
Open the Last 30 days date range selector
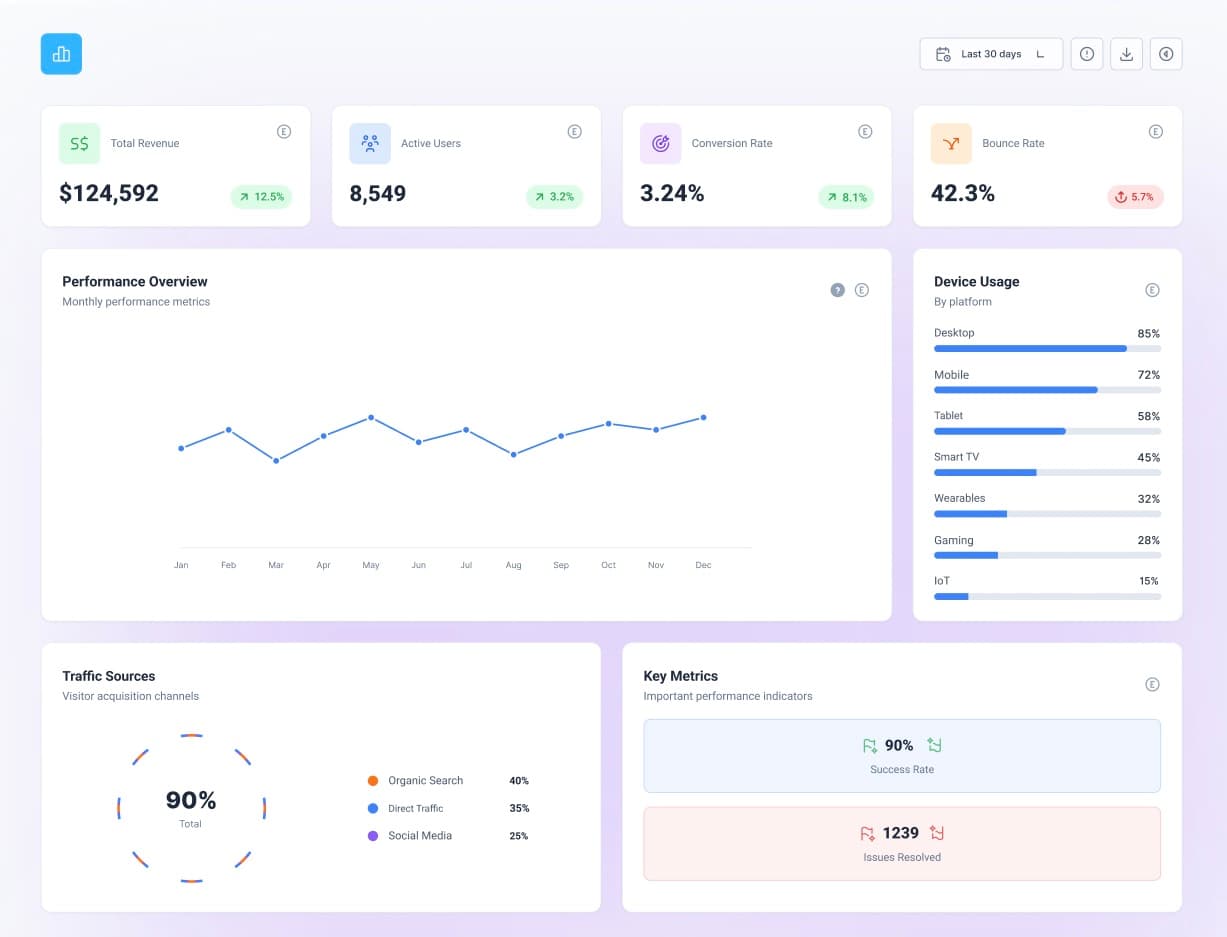tap(990, 54)
